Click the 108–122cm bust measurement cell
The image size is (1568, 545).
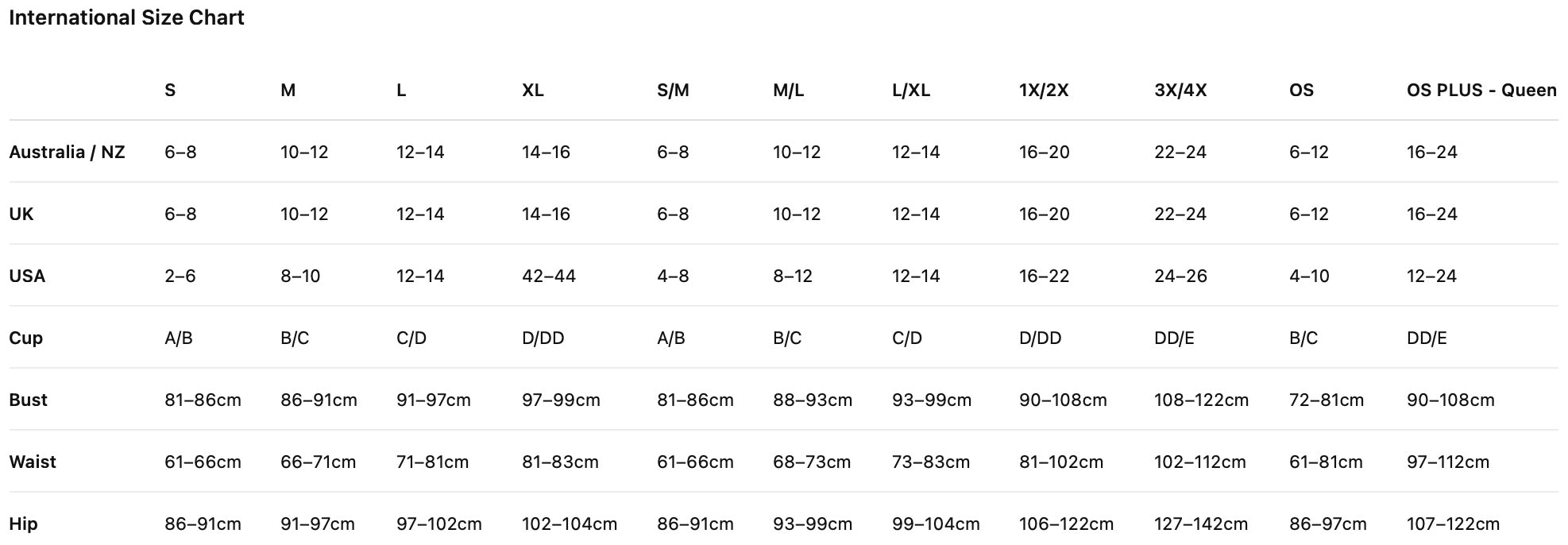[1201, 400]
